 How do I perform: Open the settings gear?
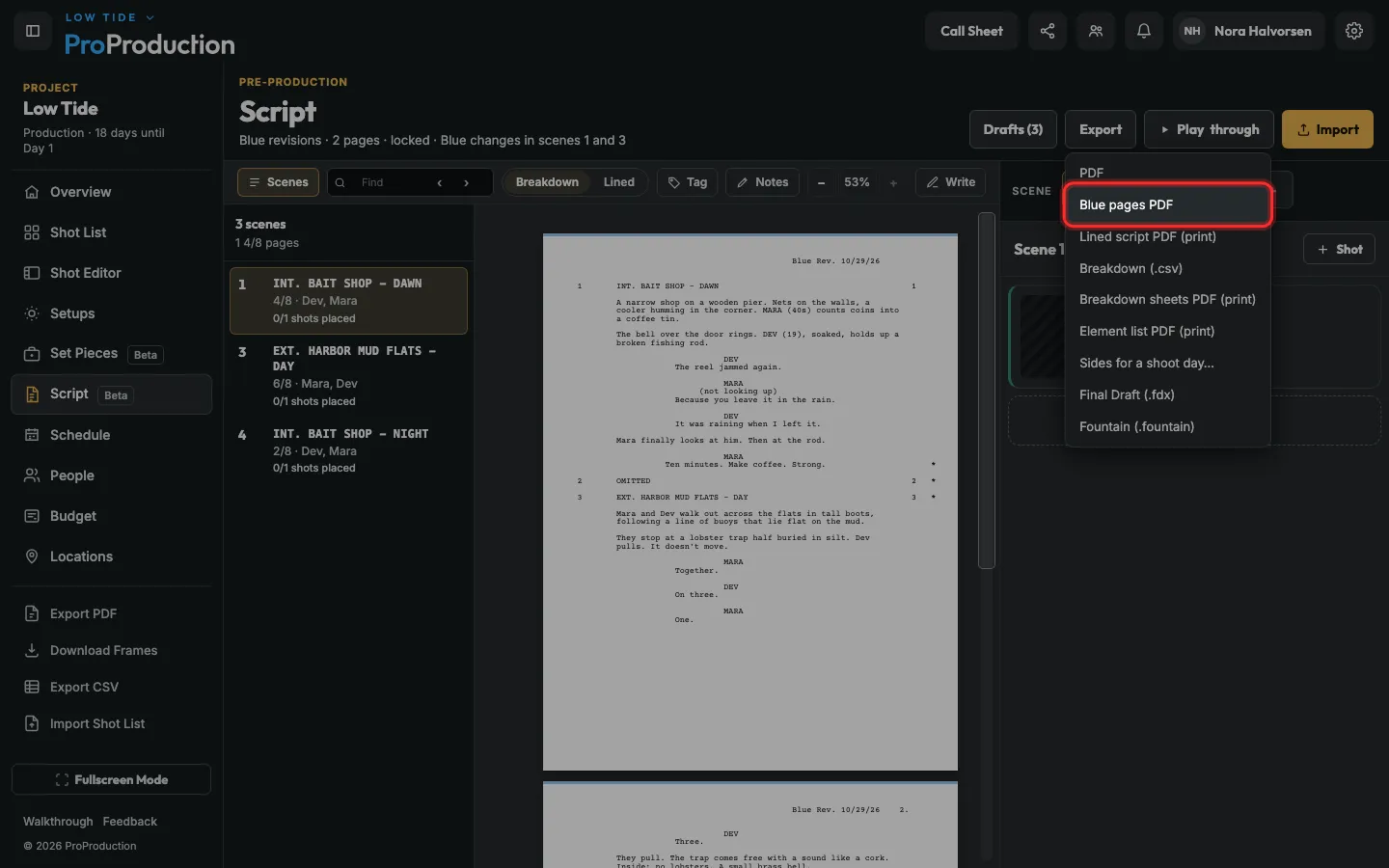tap(1354, 31)
